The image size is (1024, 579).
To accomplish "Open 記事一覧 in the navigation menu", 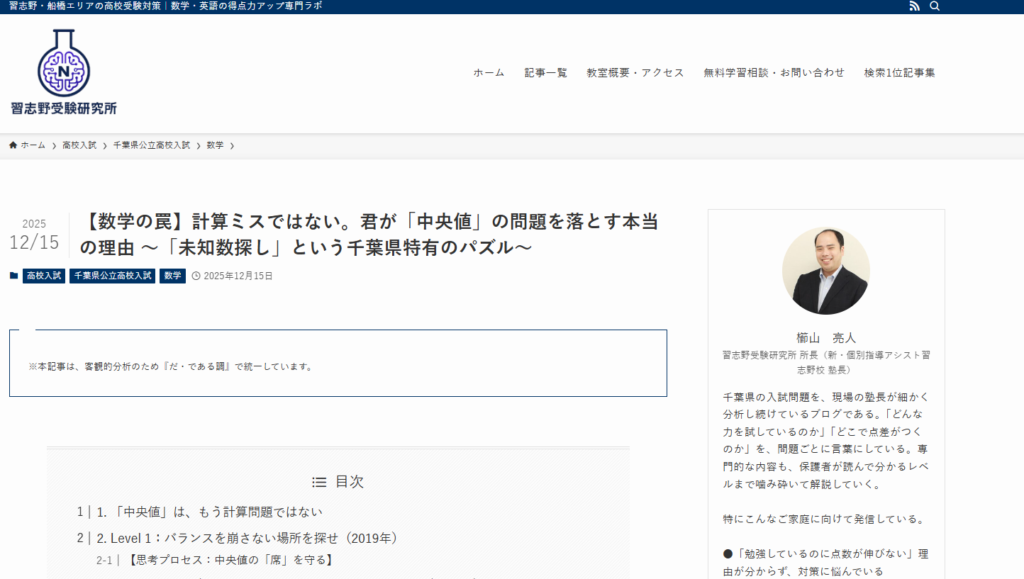I will 545,73.
